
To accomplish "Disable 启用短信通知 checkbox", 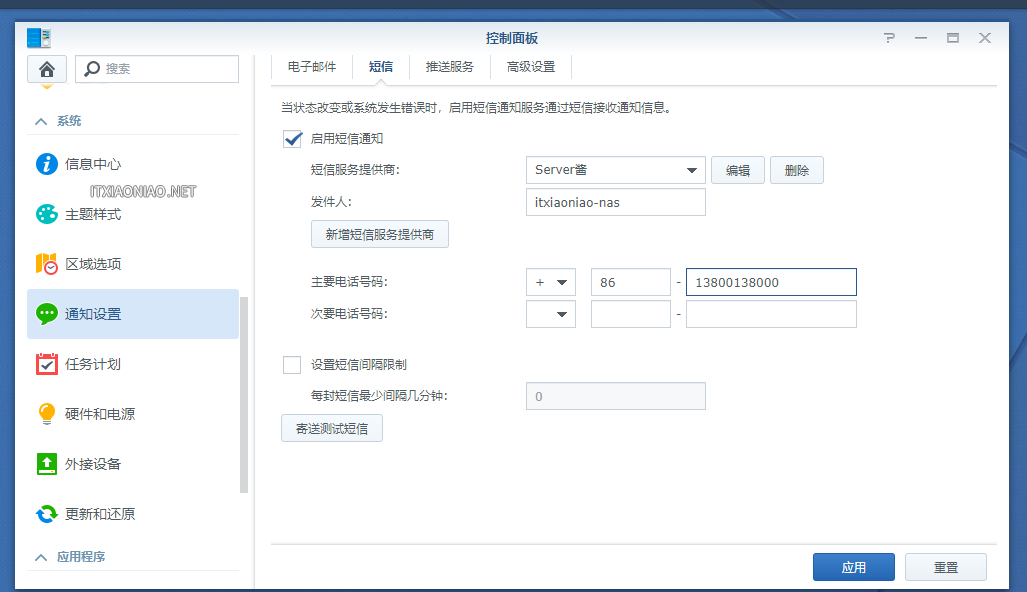I will pos(293,139).
